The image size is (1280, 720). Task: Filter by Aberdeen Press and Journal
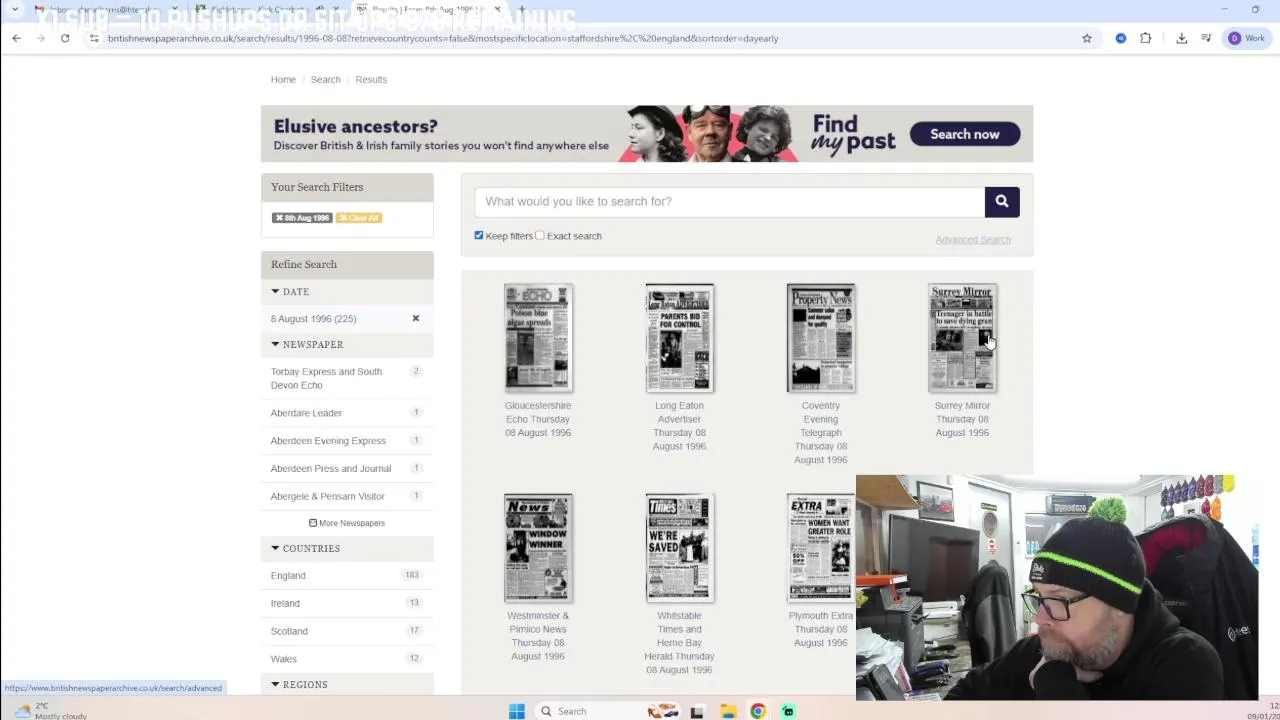[331, 469]
